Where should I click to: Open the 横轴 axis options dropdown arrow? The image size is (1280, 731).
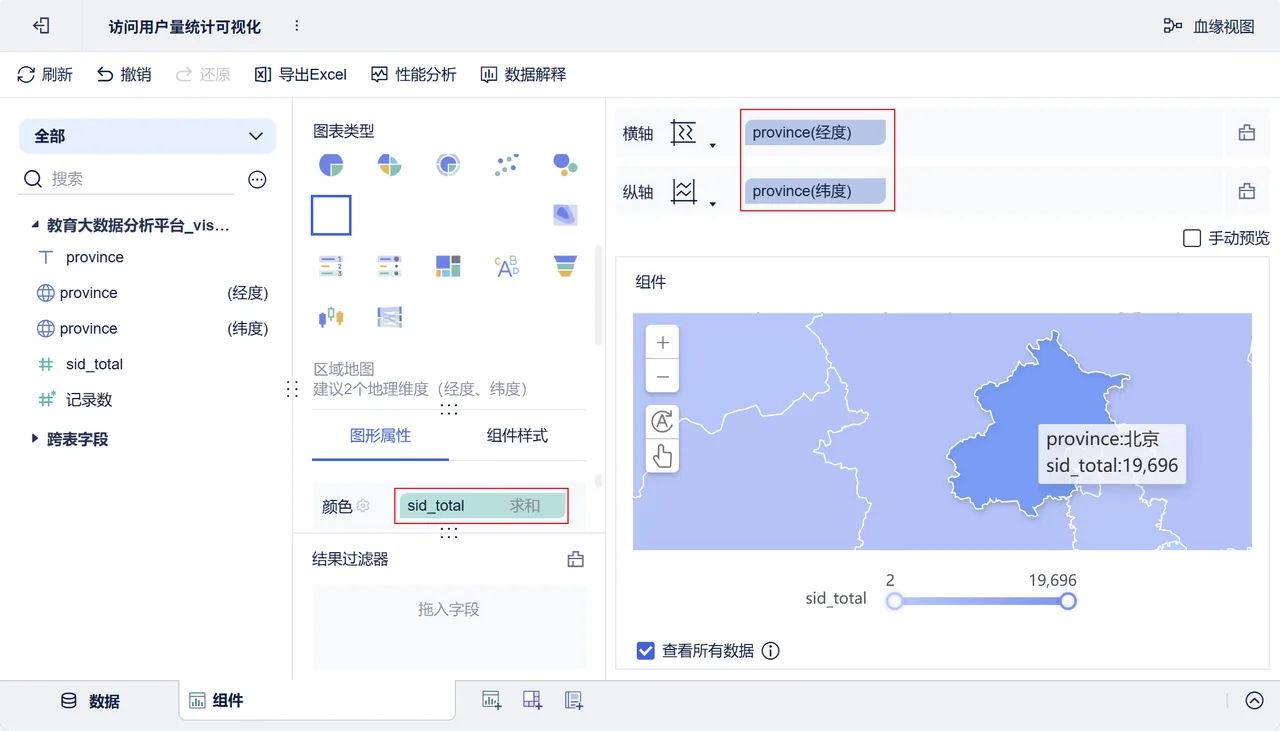click(x=713, y=146)
